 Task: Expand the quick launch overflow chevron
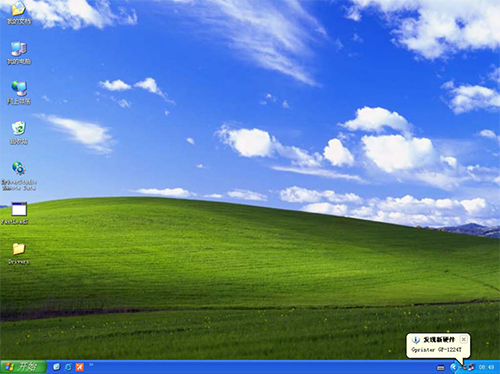point(91,365)
